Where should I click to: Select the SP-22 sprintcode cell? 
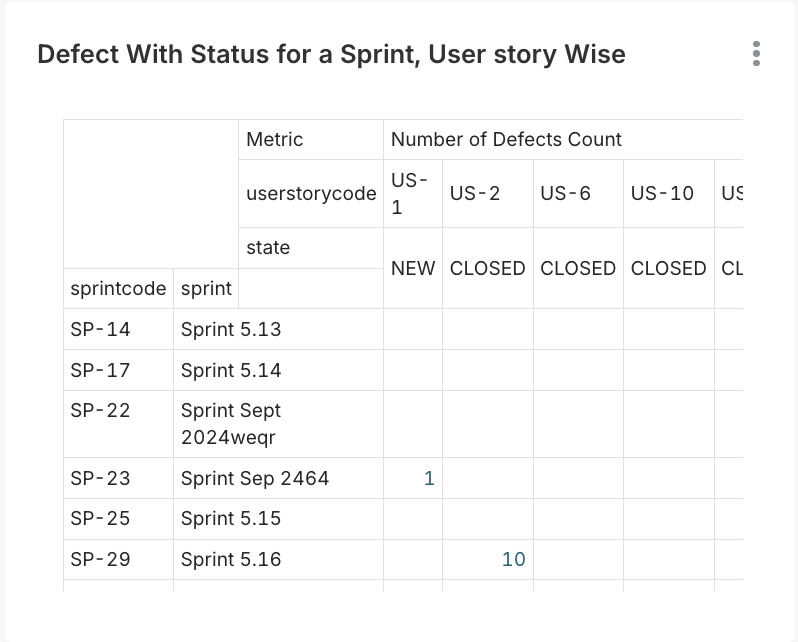(101, 411)
